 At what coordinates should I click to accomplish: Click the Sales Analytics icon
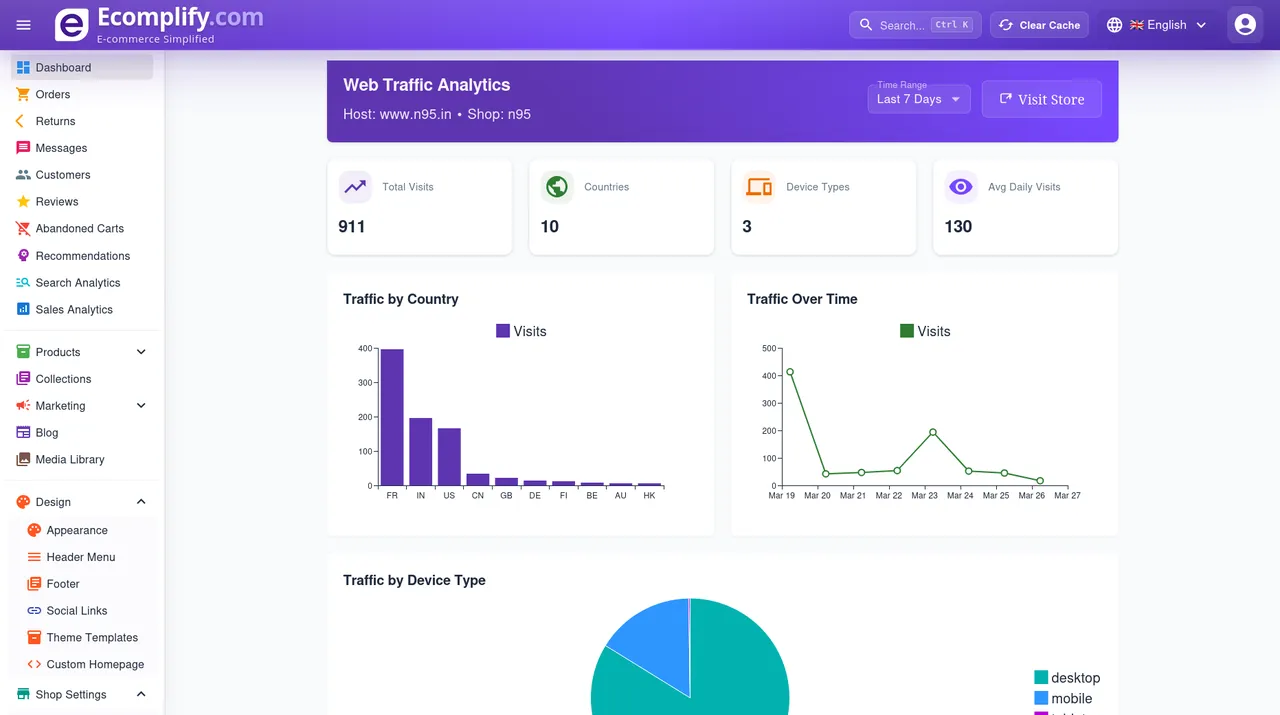click(23, 309)
